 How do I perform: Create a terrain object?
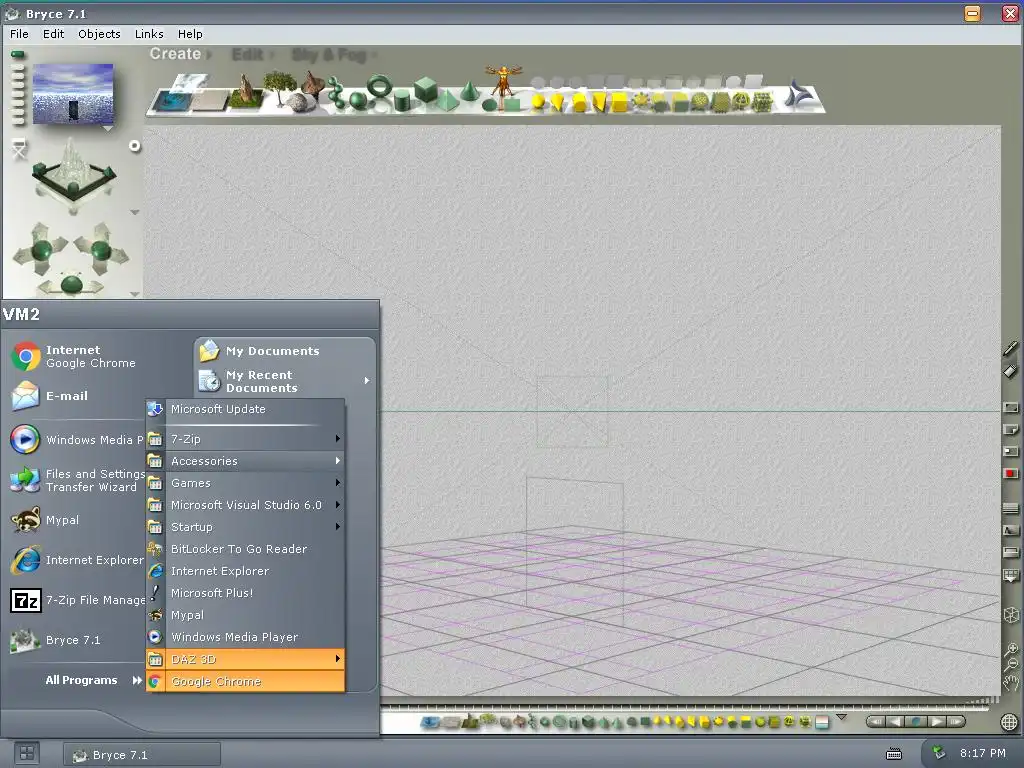coord(247,90)
